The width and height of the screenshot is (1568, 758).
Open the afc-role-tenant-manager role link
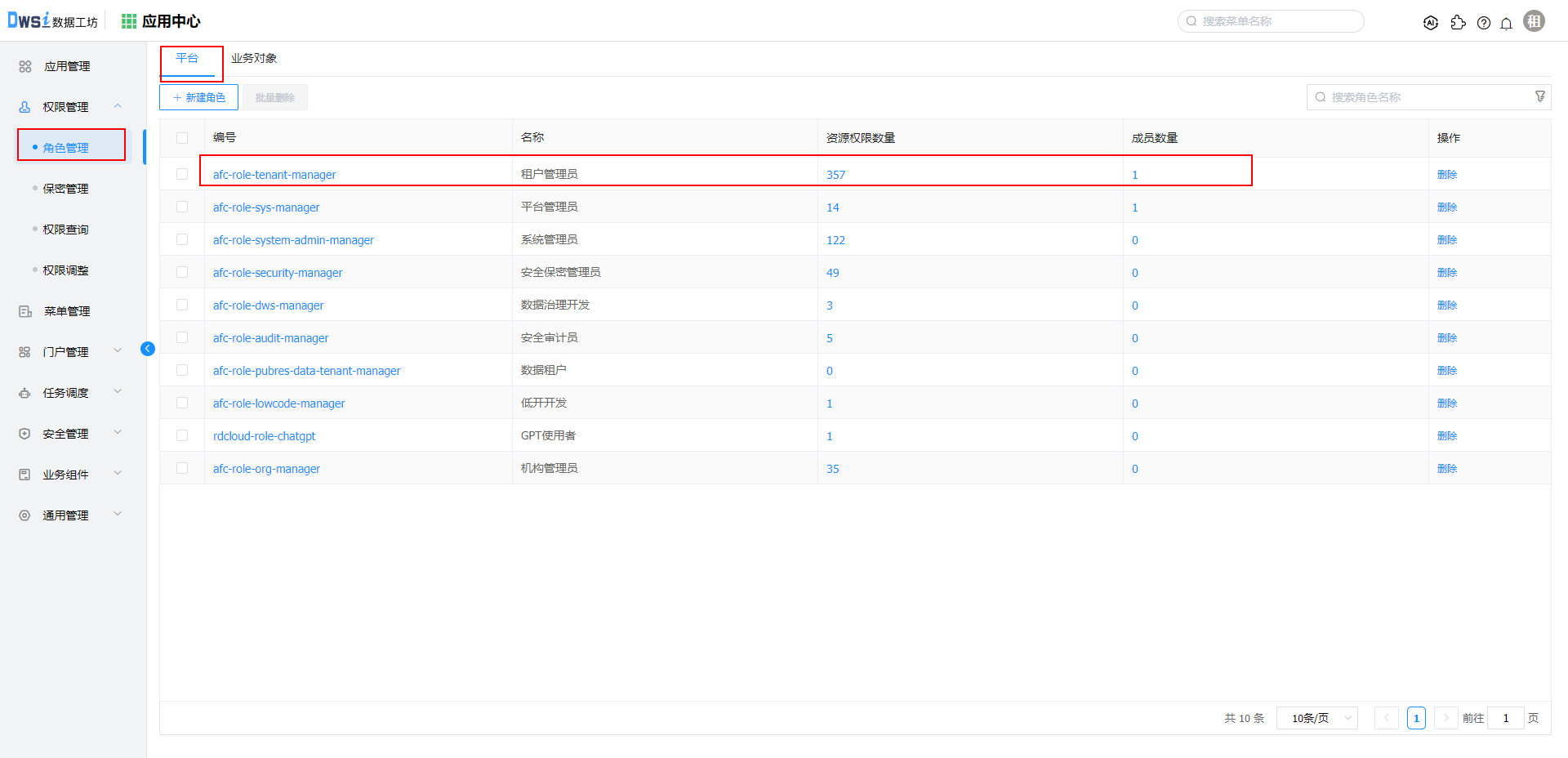coord(274,175)
